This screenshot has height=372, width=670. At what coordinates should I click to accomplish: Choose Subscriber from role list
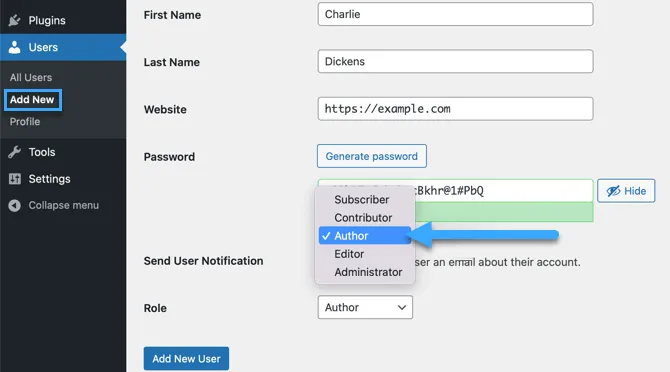(x=365, y=199)
